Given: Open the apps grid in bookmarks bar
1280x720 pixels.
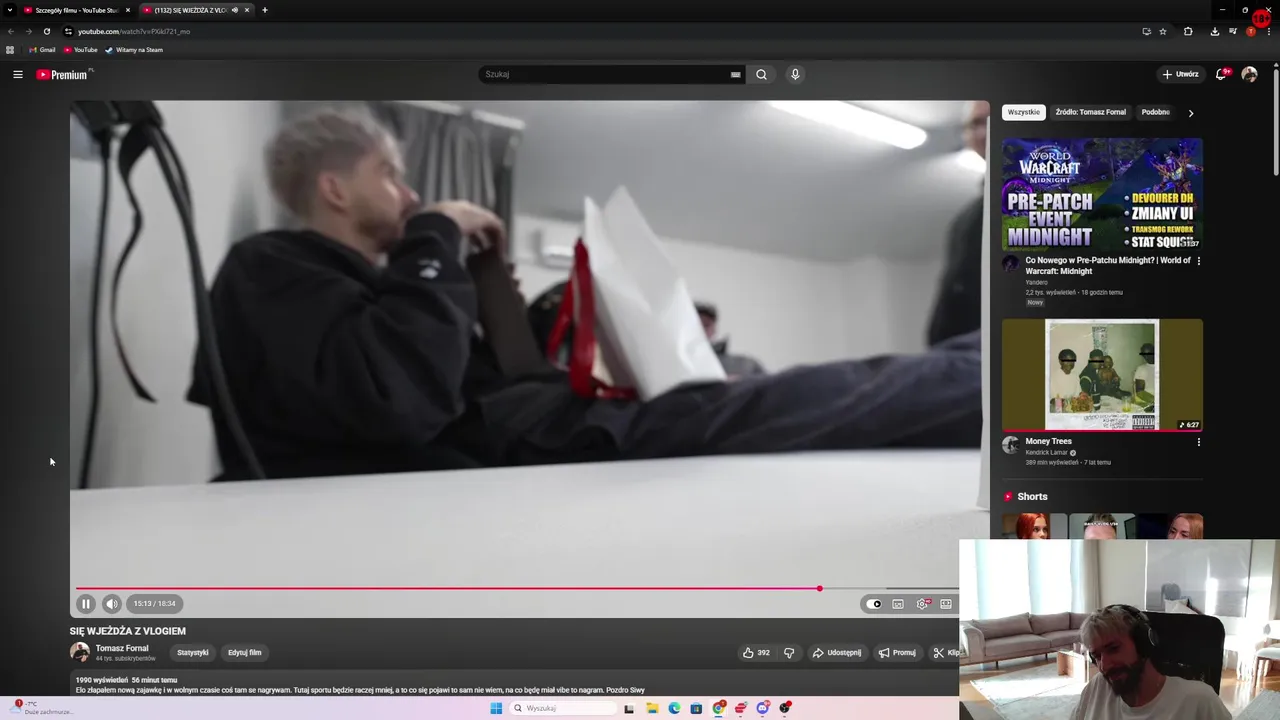Looking at the screenshot, I should 10,50.
